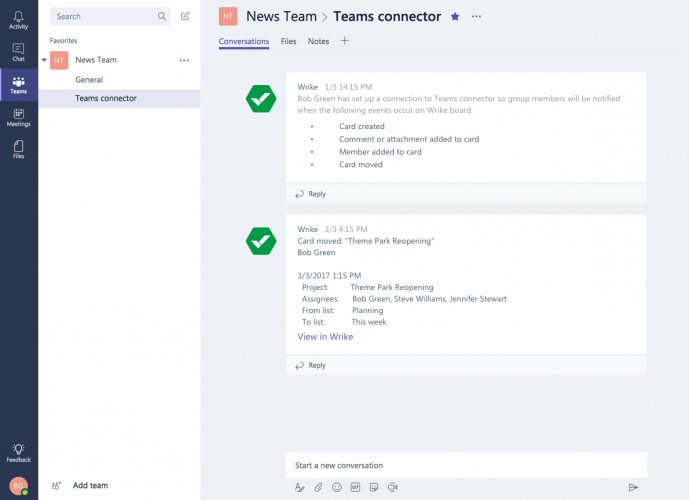Click NT avatar in the team list
This screenshot has width=689, height=500.
[59, 60]
